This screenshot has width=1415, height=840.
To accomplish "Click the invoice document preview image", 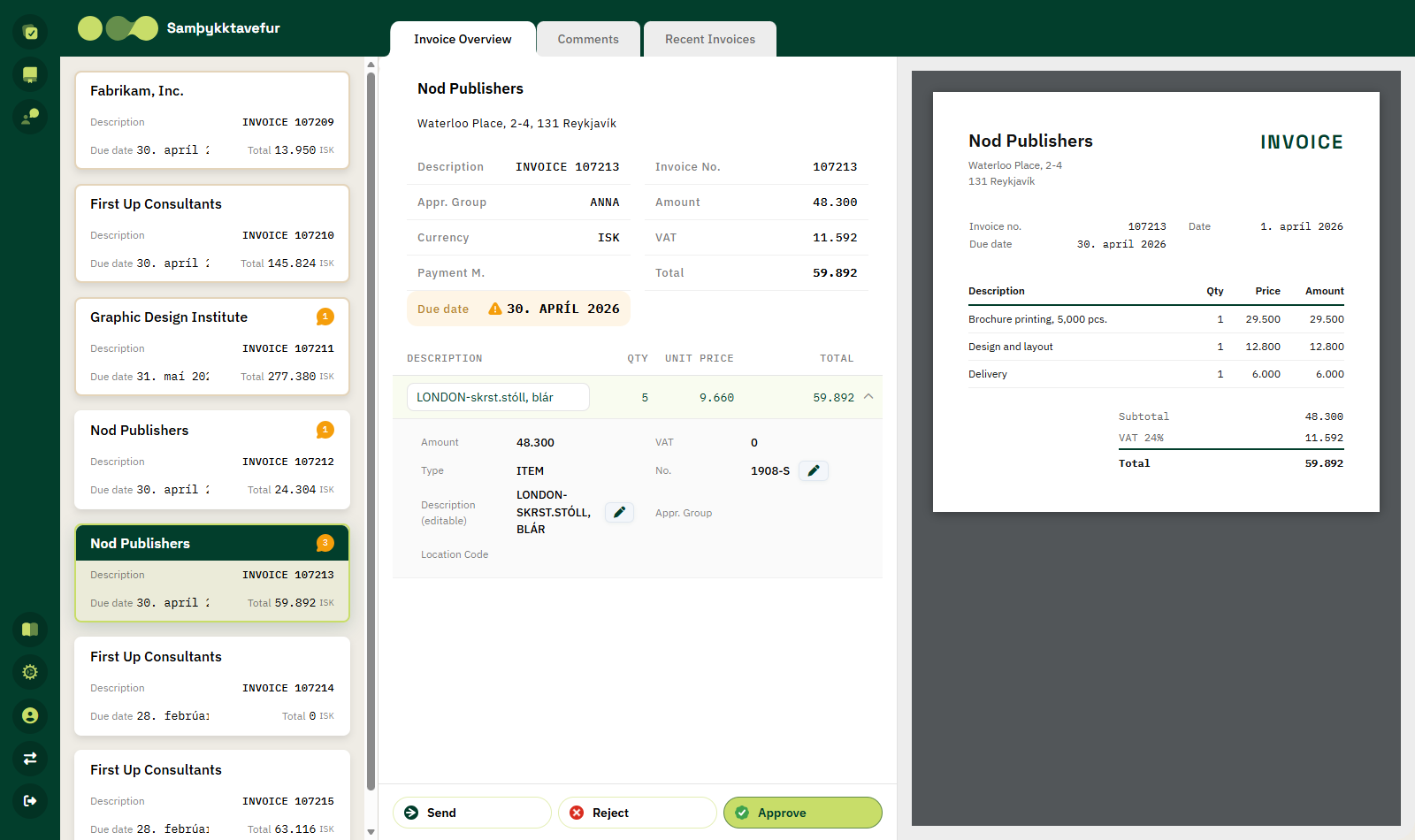I will click(x=1156, y=302).
